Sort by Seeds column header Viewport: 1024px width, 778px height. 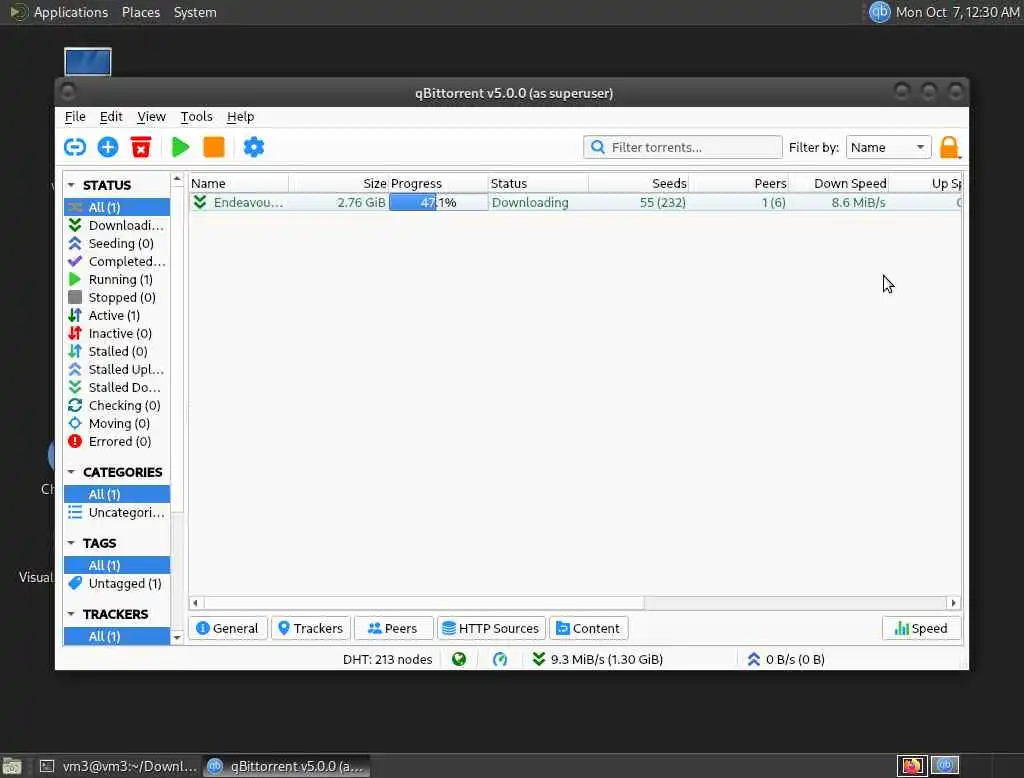tap(639, 184)
